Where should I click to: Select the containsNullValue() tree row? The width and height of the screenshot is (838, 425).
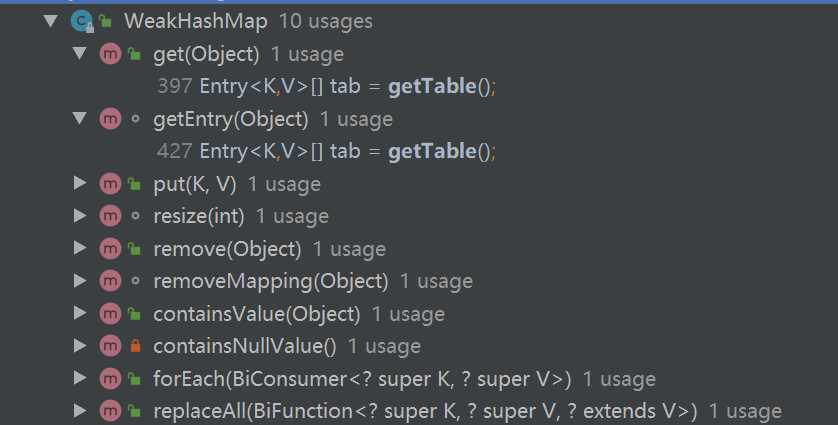point(245,346)
